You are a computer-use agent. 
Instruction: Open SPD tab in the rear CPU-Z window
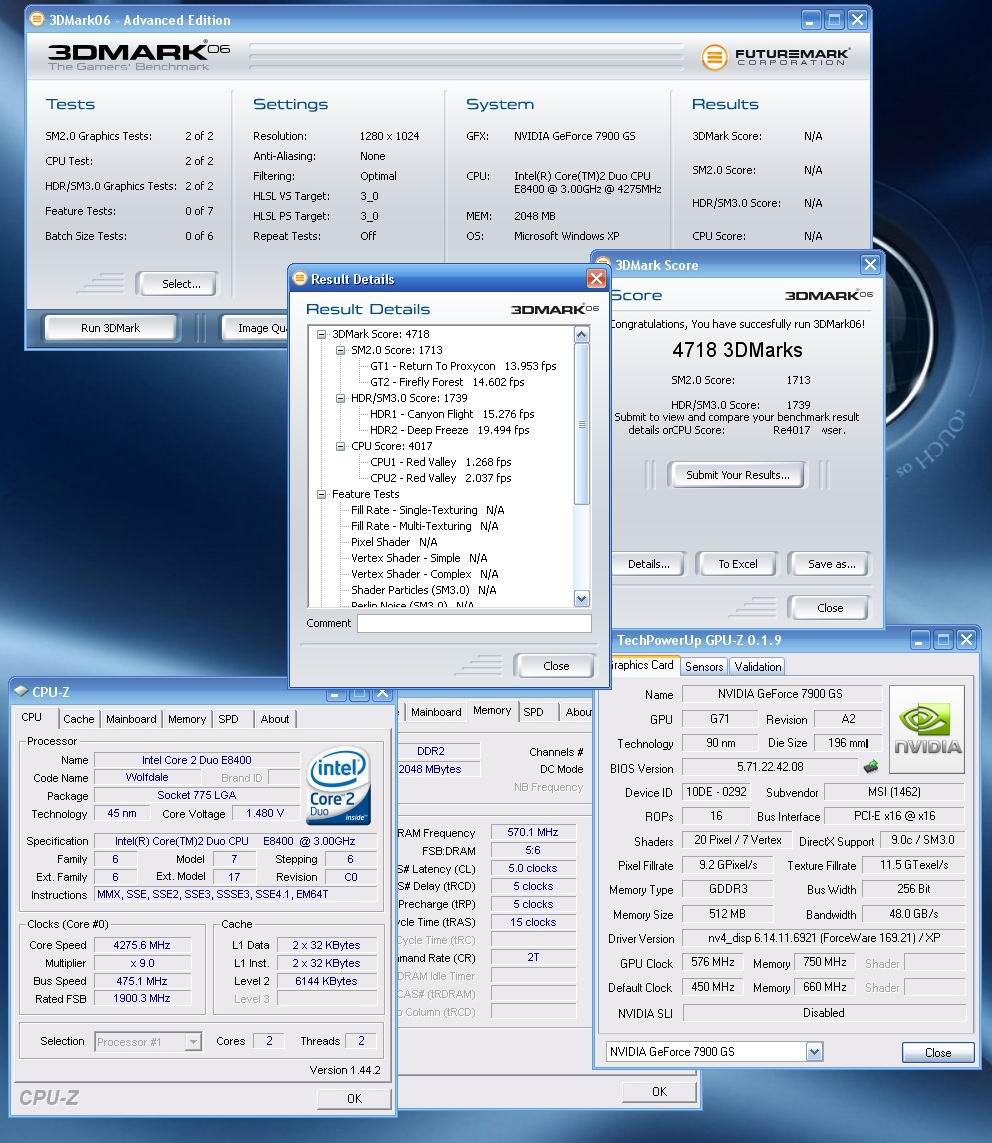coord(534,712)
